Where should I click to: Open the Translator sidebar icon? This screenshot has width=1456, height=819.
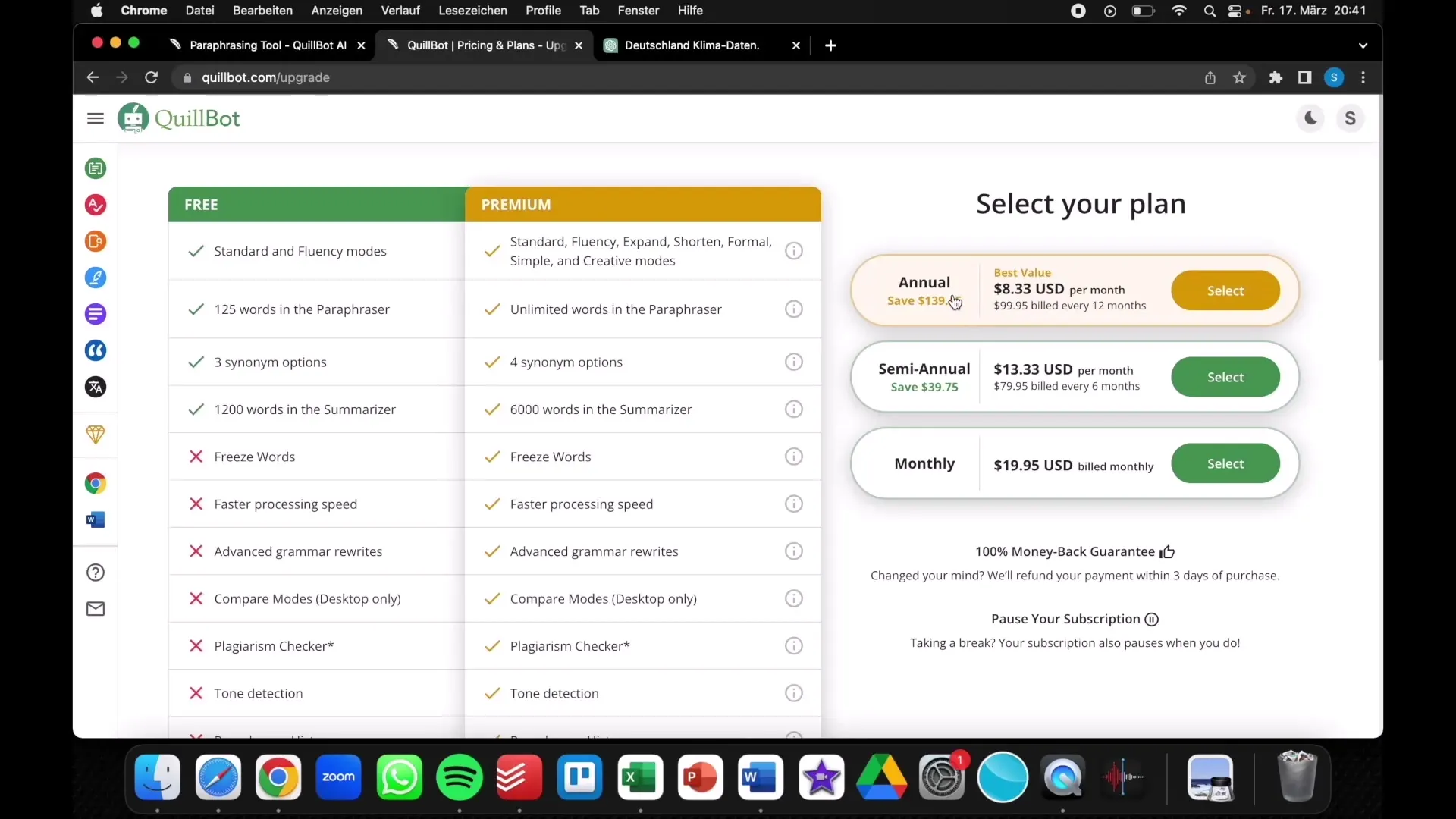(96, 387)
